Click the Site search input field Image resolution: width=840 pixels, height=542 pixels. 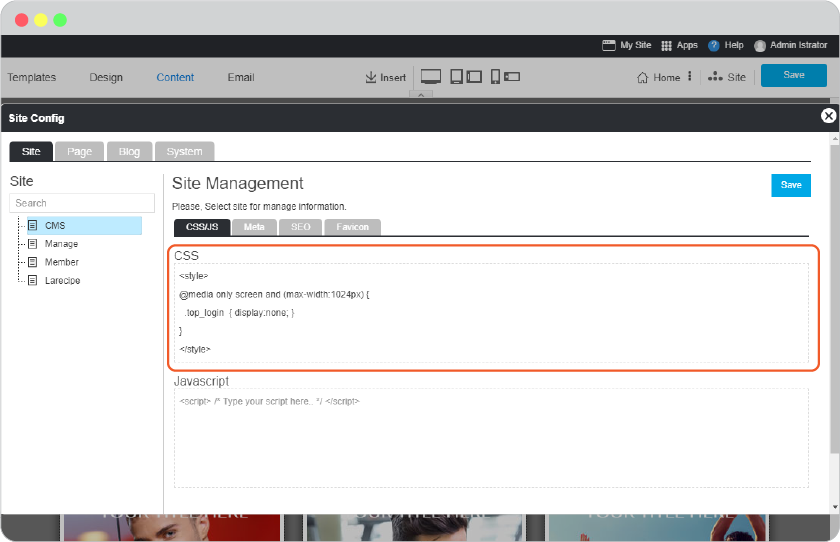tap(82, 203)
